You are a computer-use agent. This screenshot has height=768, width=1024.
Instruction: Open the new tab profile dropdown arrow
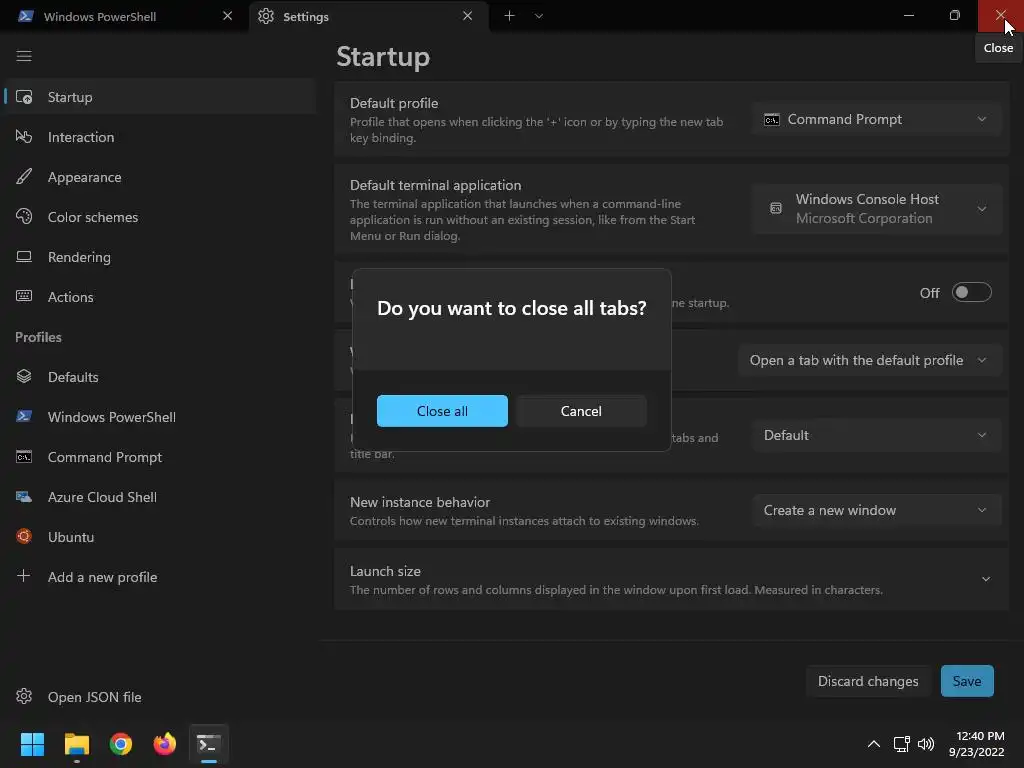[539, 16]
